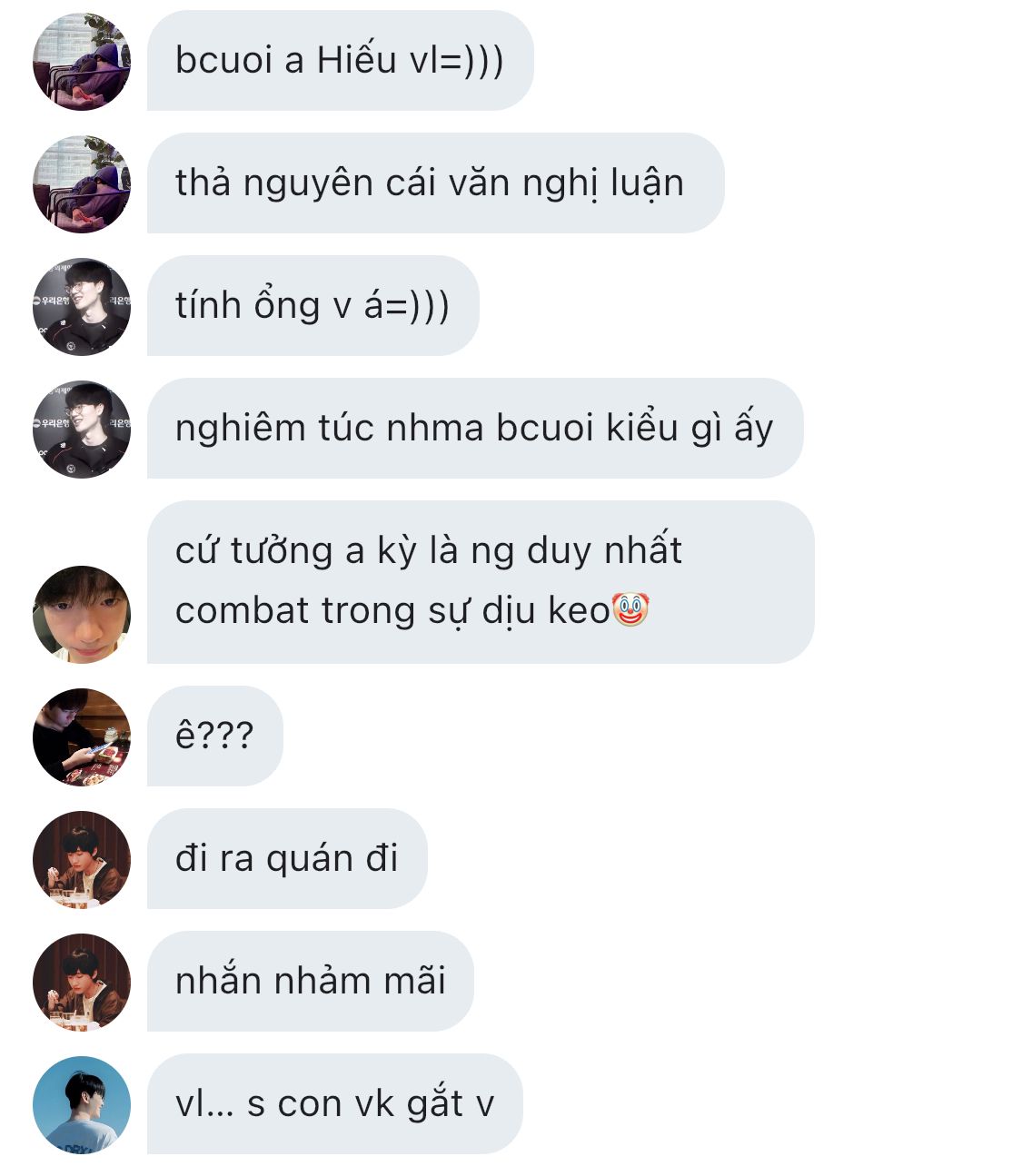Viewport: 1022px width, 1176px height.
Task: Click the clown emoji in the message
Action: point(630,609)
